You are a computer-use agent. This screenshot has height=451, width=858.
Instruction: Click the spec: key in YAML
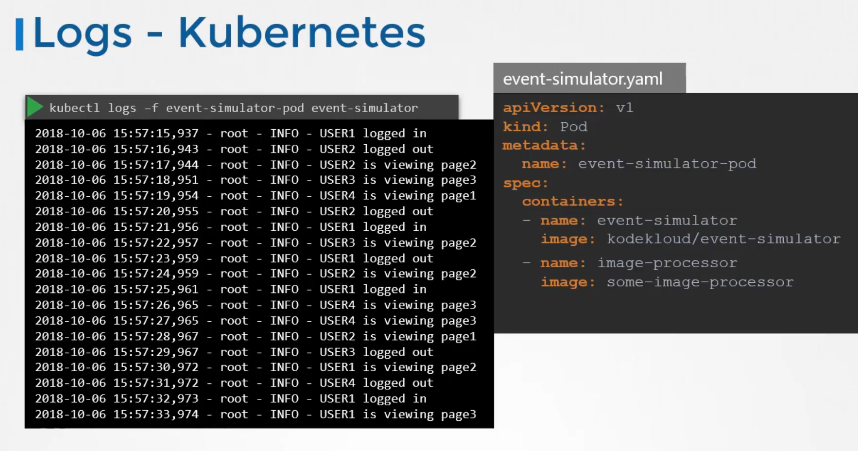pos(525,183)
